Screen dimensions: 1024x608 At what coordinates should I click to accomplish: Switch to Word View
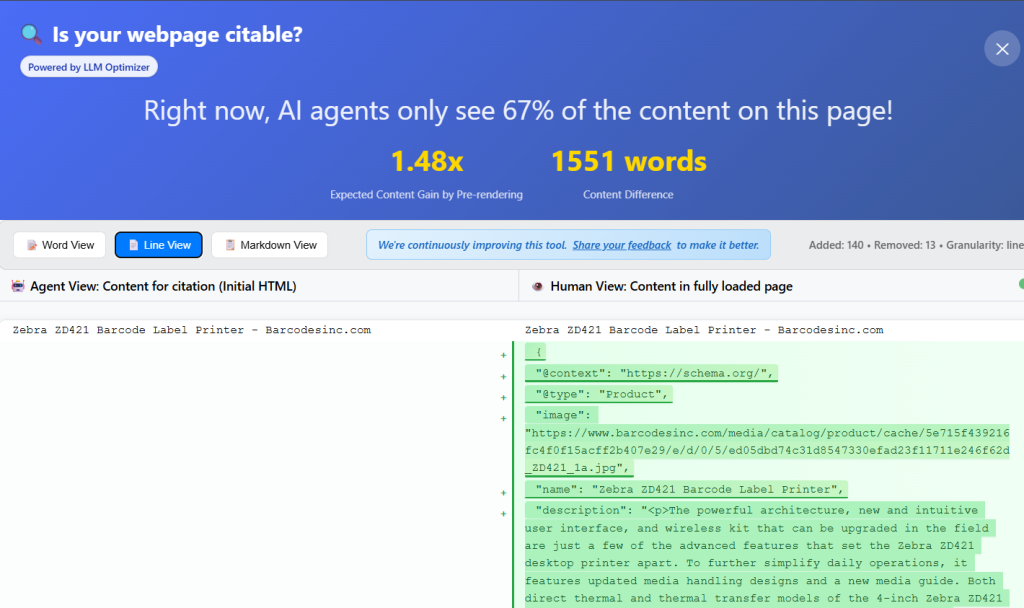(59, 245)
